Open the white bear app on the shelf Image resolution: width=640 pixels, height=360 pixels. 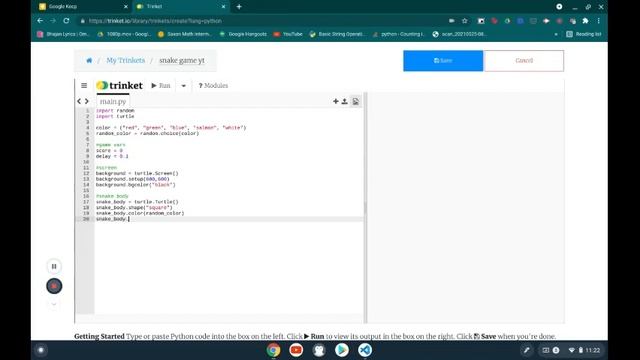point(319,350)
